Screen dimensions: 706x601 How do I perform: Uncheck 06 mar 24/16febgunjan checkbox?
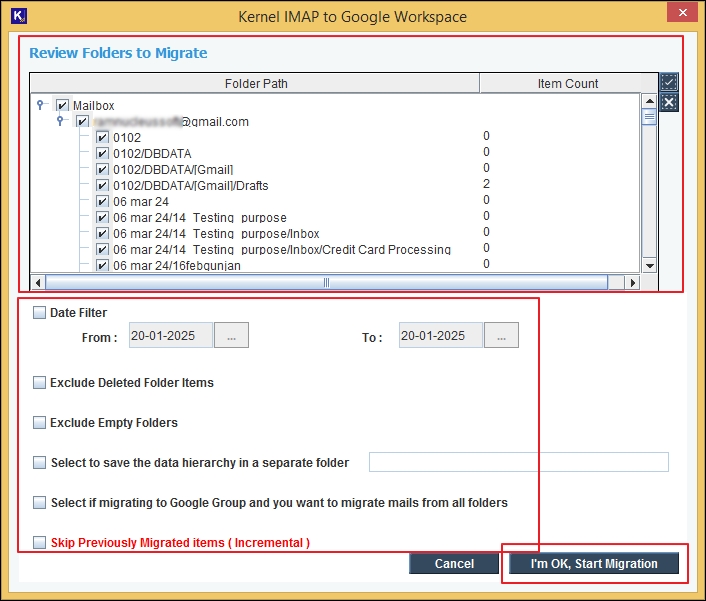click(102, 265)
